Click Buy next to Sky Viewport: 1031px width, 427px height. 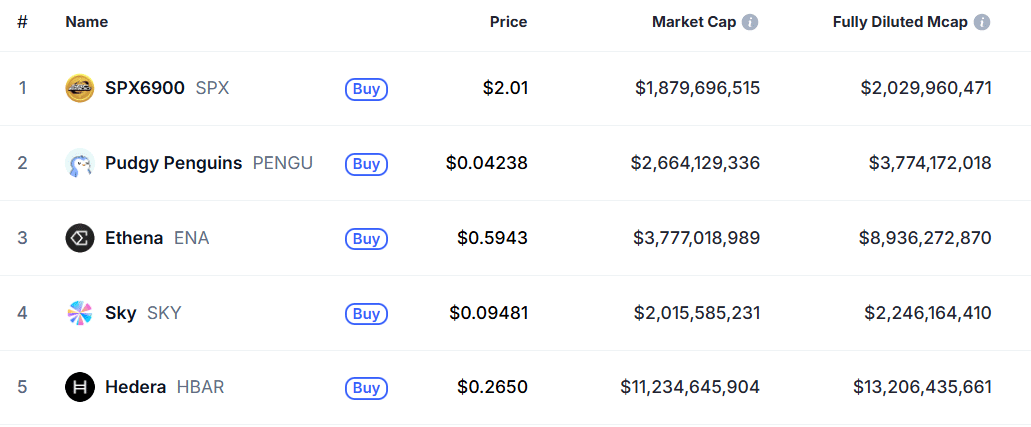[366, 314]
